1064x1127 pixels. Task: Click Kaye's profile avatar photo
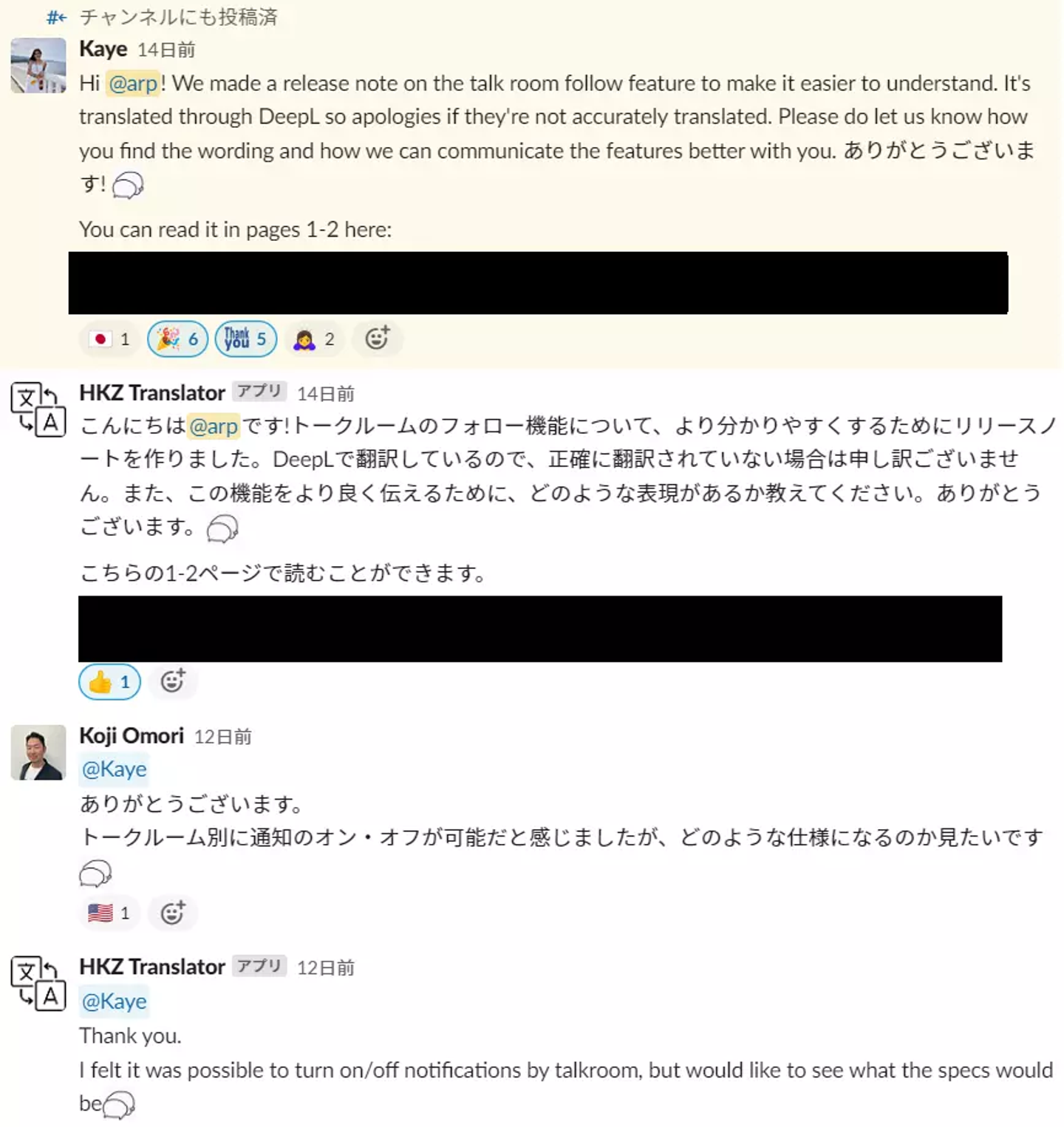click(x=38, y=66)
